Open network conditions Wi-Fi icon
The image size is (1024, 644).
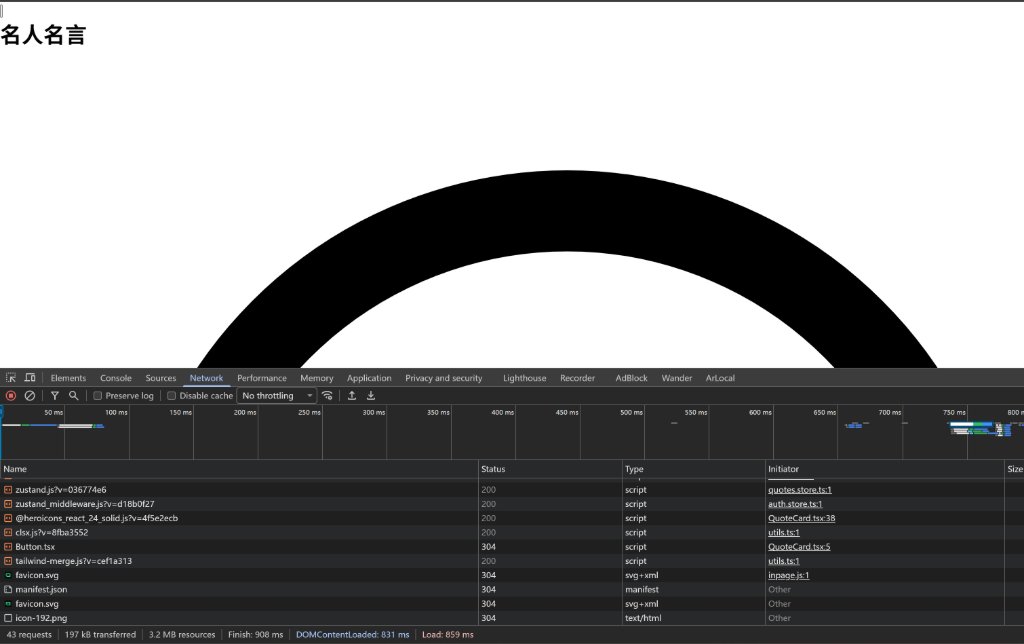327,396
